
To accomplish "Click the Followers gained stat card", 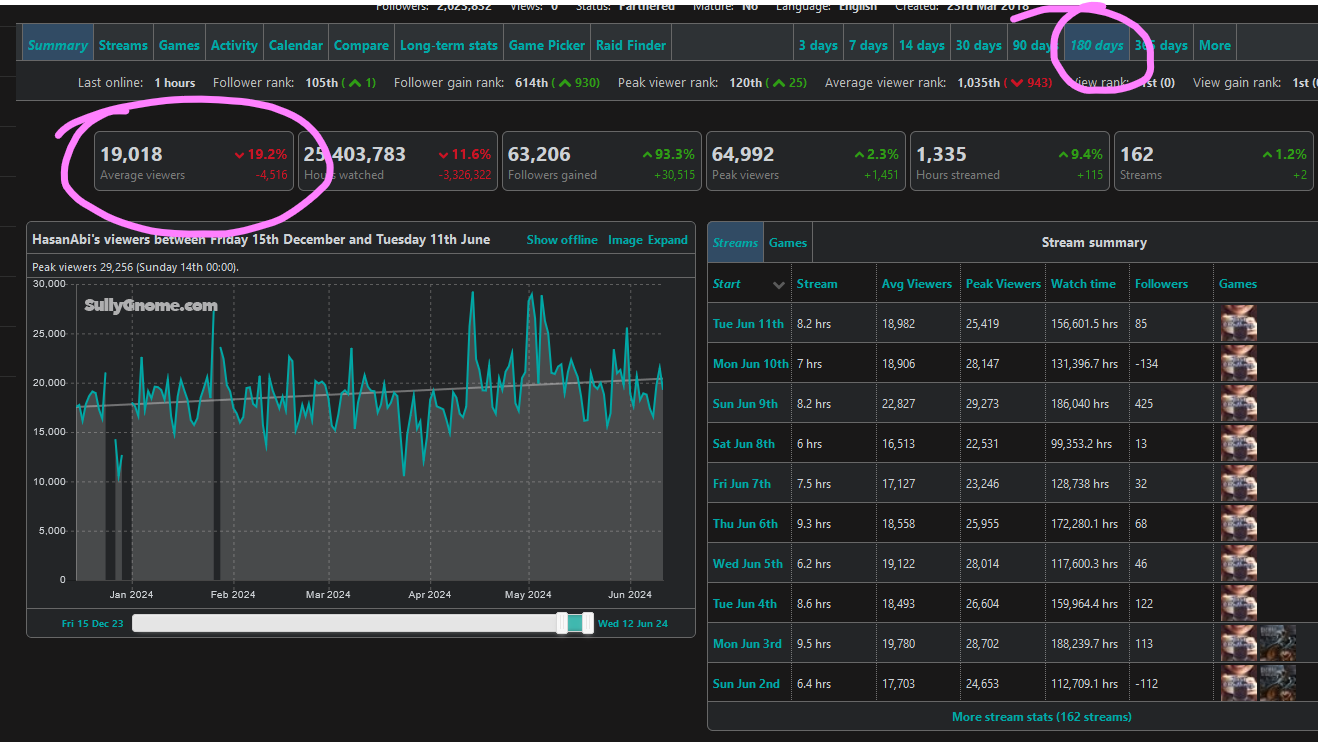I will (602, 161).
